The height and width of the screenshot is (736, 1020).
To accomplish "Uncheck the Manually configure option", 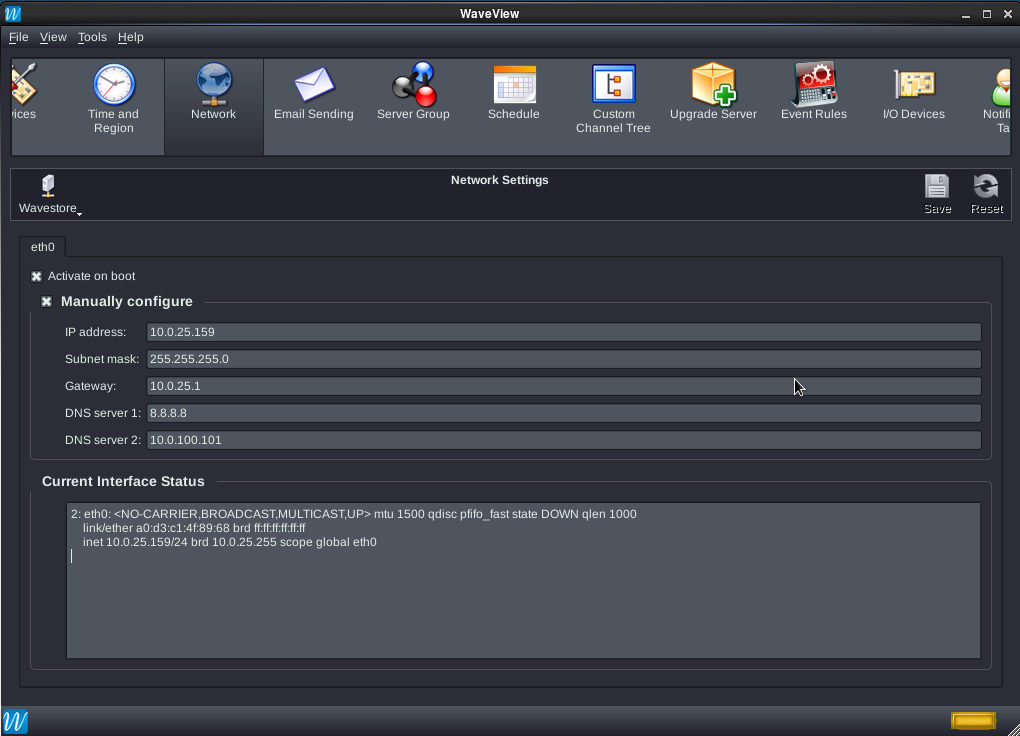I will pos(46,301).
